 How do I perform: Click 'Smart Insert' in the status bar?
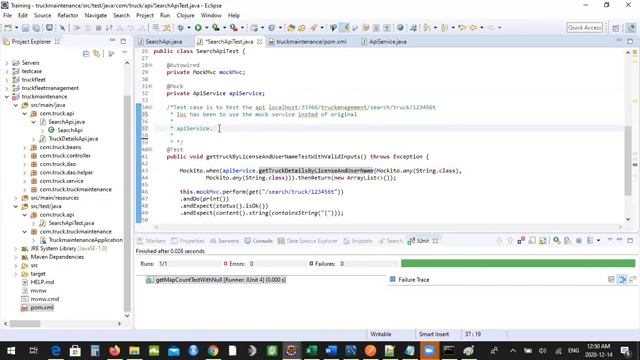coord(433,334)
